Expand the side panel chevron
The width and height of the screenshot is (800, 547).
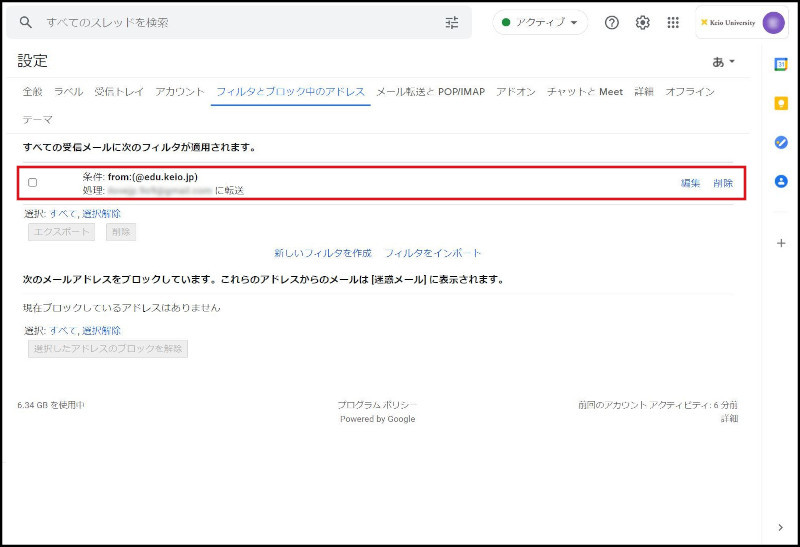[x=781, y=527]
